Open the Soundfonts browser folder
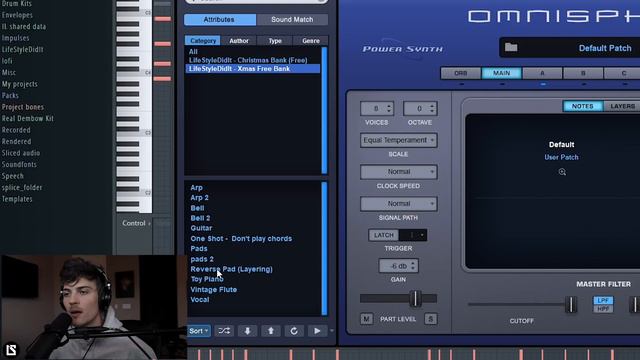Screen dimensions: 640x360 click(x=19, y=164)
